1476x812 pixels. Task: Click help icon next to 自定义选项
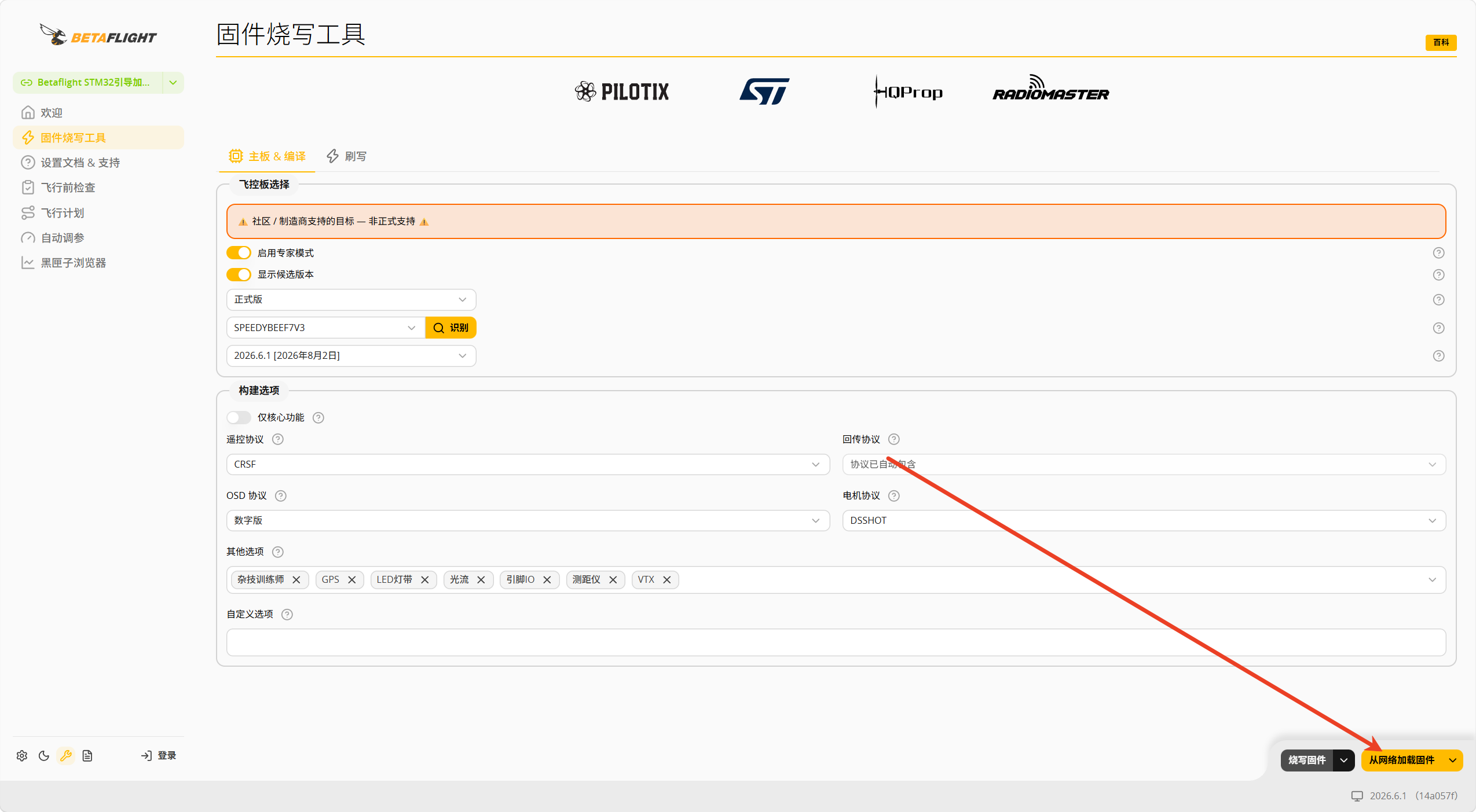[287, 614]
